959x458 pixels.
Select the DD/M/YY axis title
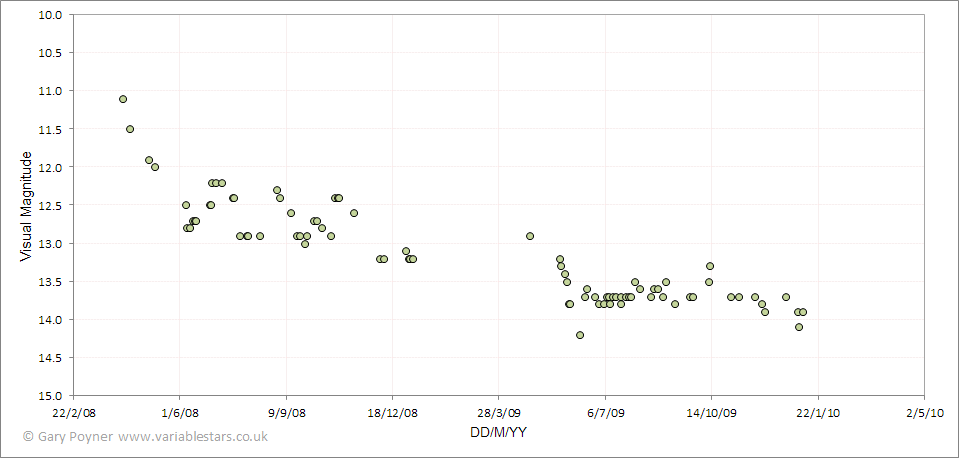tap(498, 433)
